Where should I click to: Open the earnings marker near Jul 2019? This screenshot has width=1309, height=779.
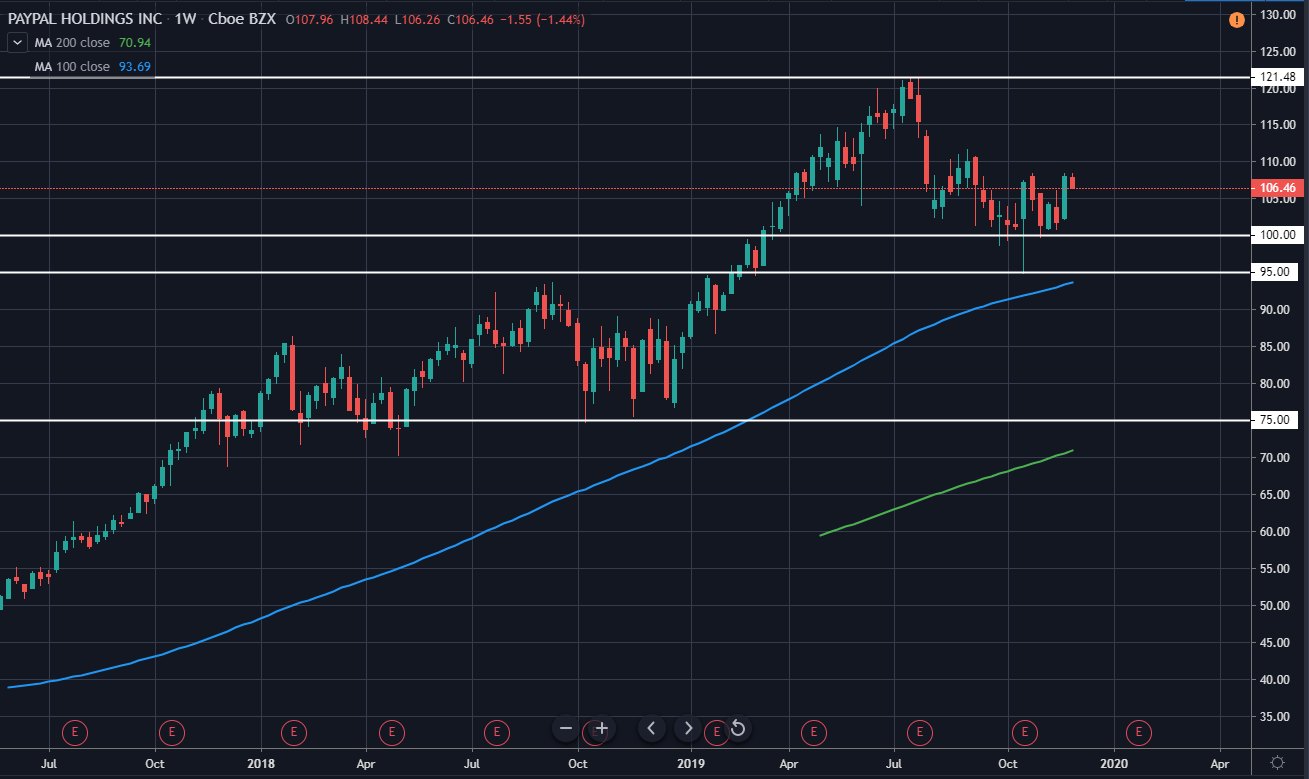coord(919,733)
